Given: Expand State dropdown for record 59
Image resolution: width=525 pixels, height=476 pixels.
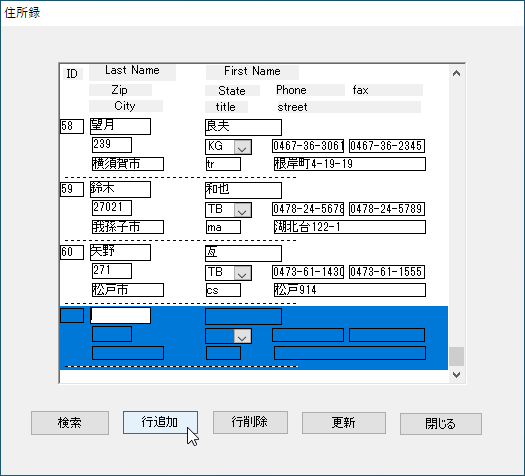Looking at the screenshot, I should coord(242,210).
